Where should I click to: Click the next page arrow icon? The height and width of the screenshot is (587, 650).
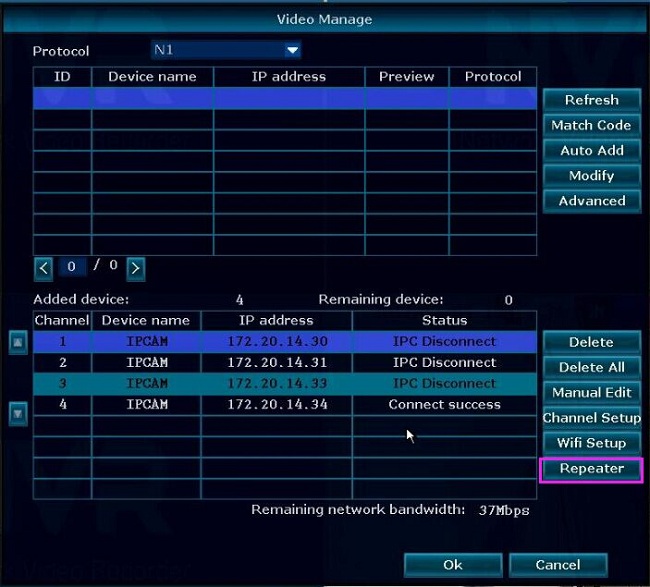pos(135,267)
